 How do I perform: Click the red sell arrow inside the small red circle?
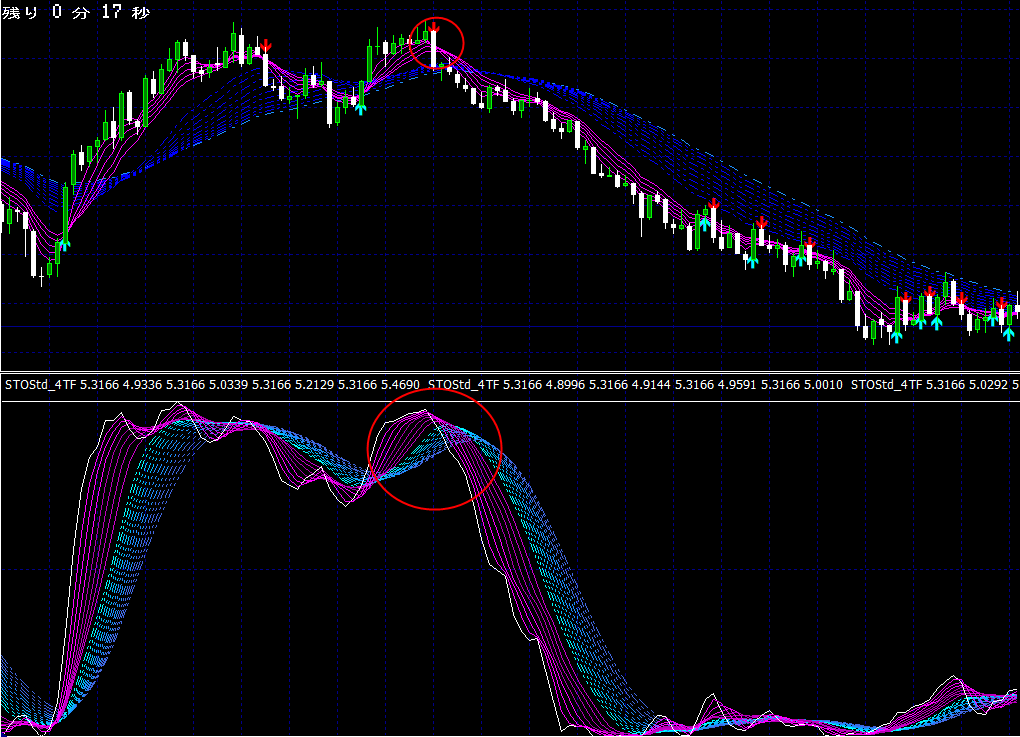433,25
